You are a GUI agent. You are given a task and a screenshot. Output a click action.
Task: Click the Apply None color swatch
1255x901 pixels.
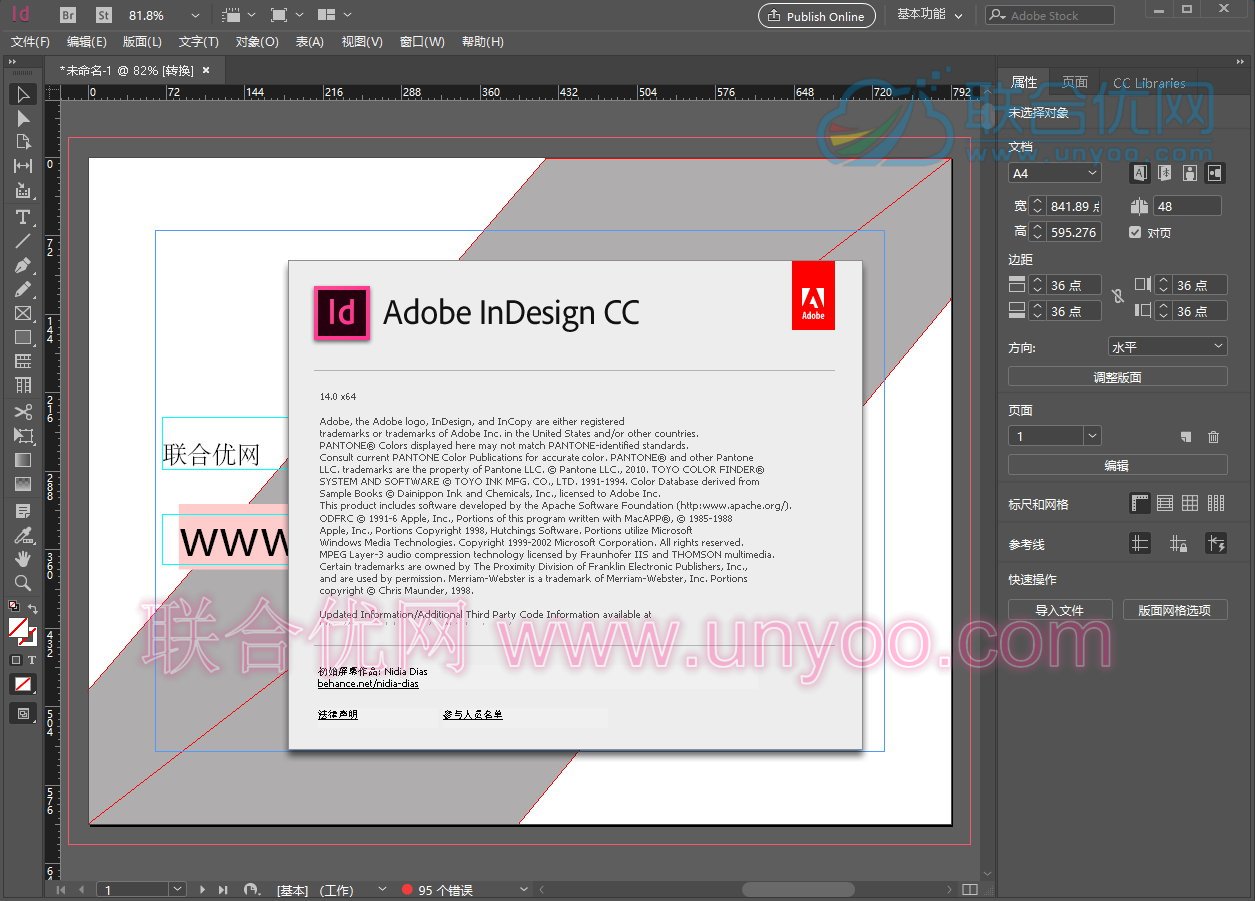22,684
